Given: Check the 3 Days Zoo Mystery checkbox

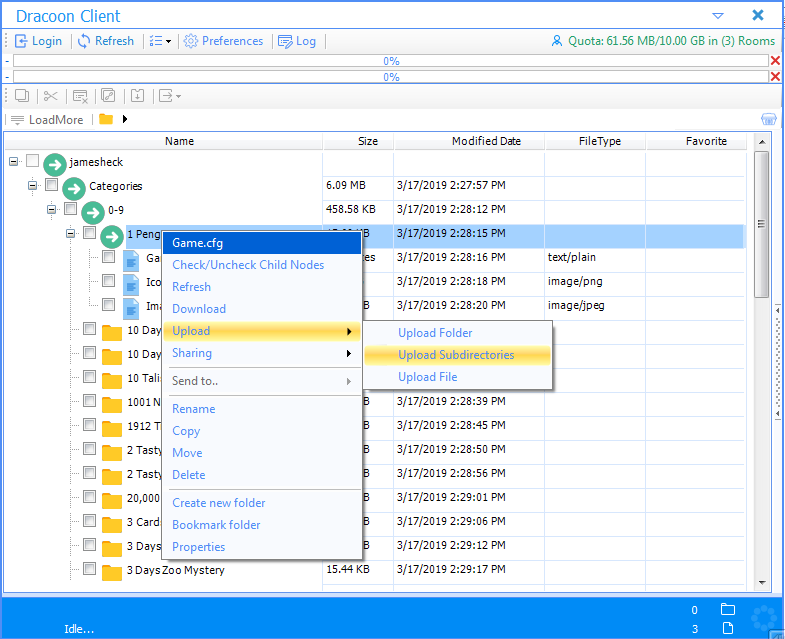Looking at the screenshot, I should pyautogui.click(x=90, y=568).
